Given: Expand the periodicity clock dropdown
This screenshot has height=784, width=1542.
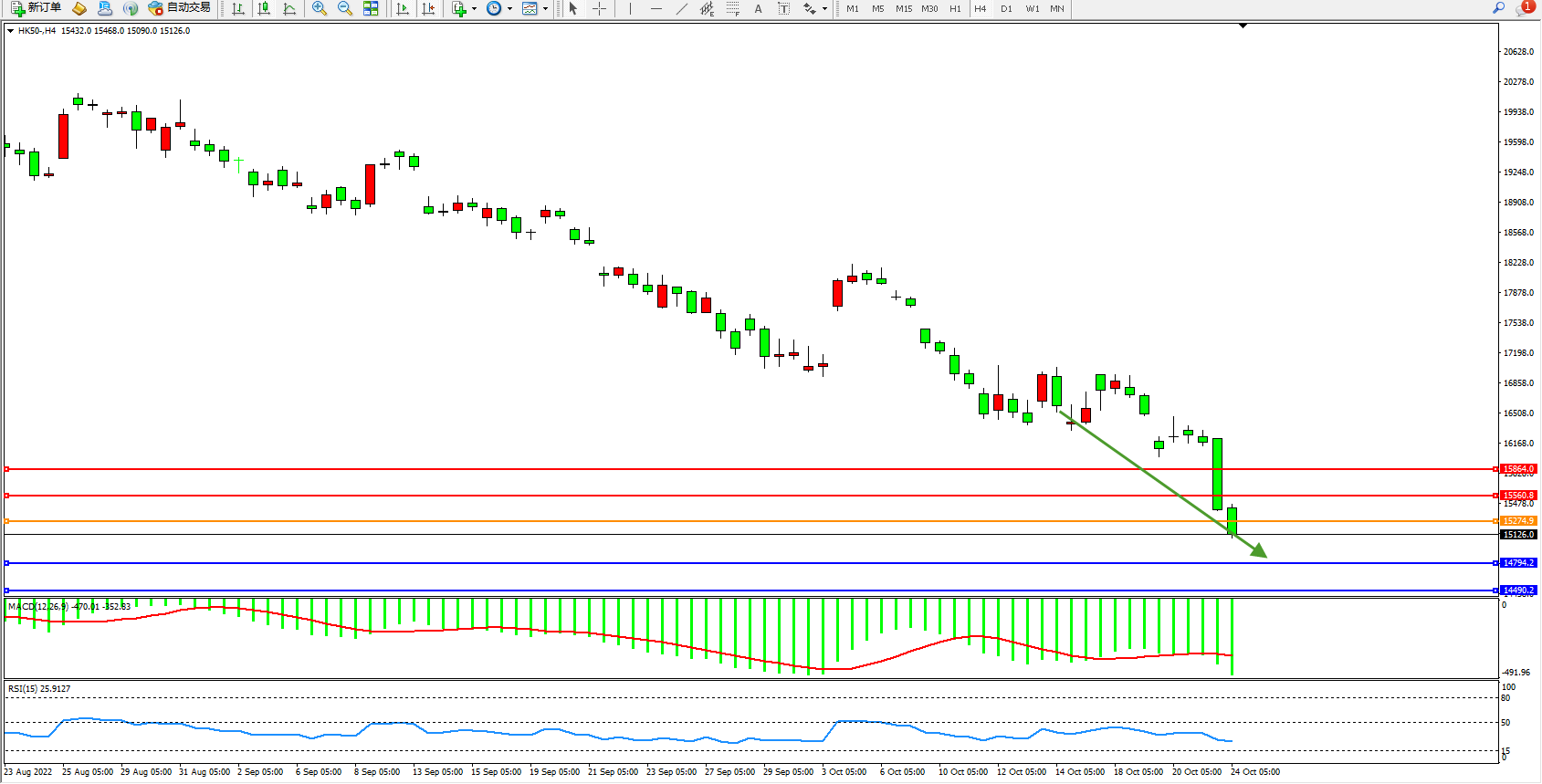Looking at the screenshot, I should 509,8.
